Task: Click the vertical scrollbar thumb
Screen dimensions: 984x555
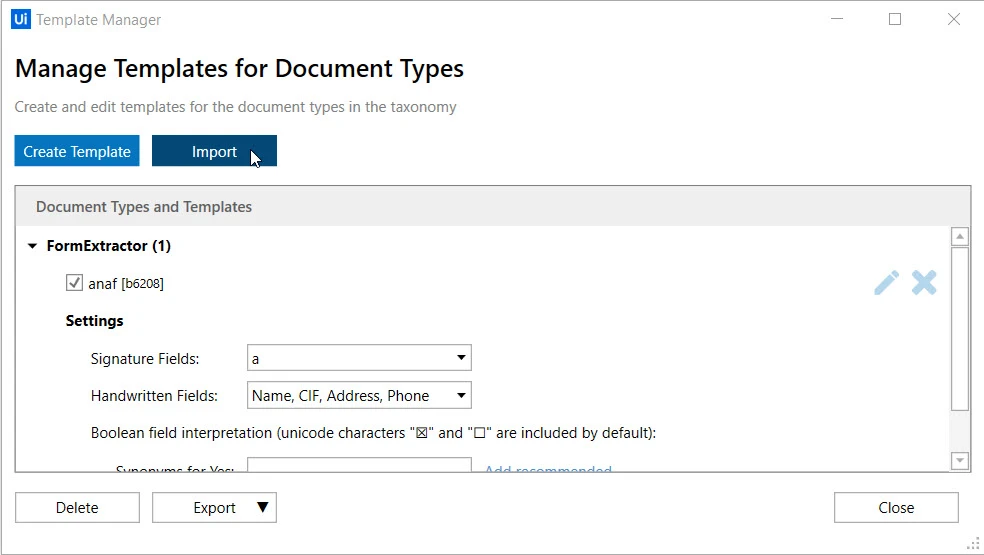Action: coord(960,329)
